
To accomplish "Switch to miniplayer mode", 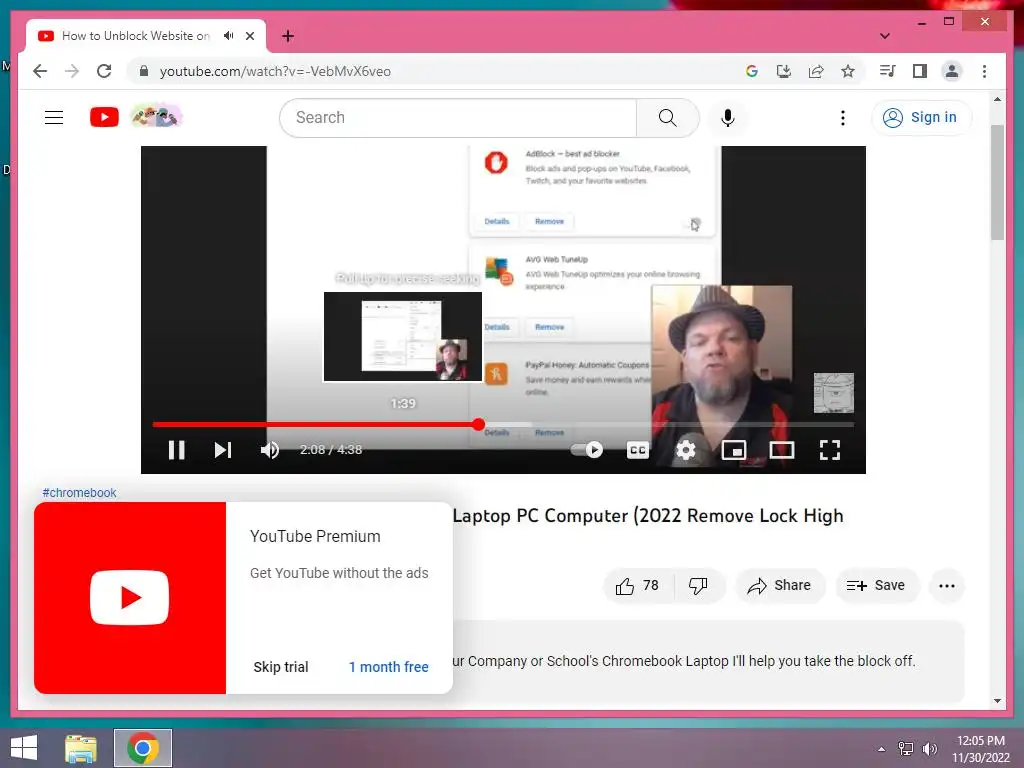I will (734, 450).
